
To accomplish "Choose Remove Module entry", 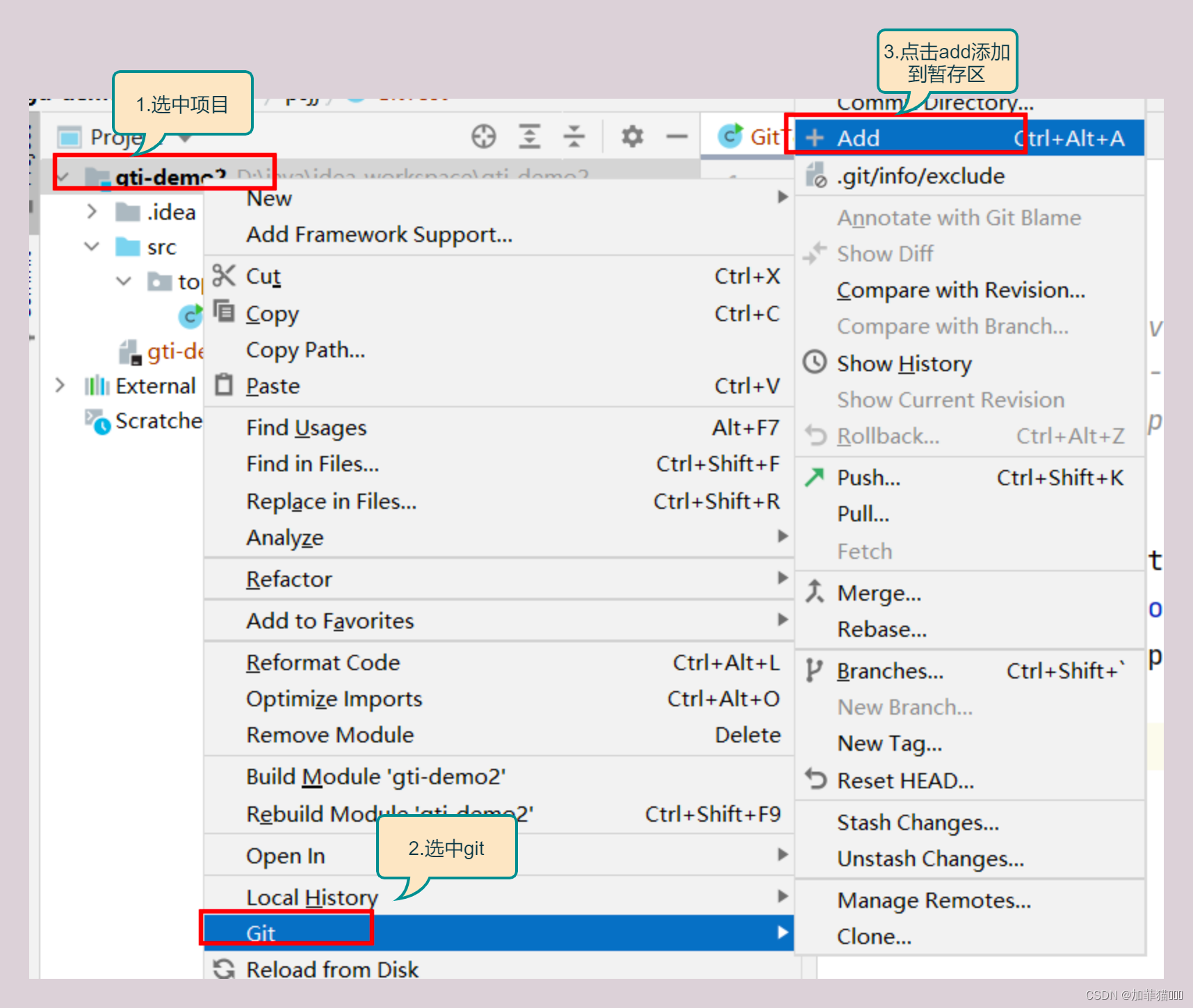I will click(x=499, y=735).
